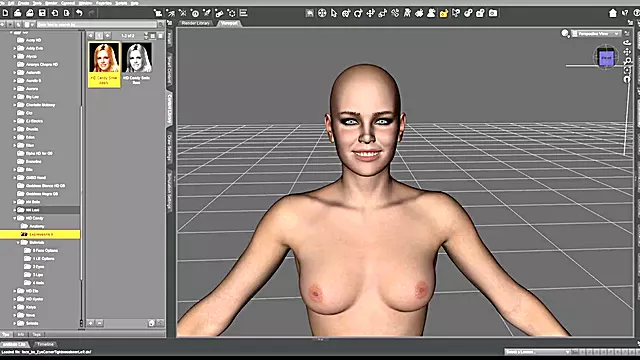Collapse the HD Candy folder
Viewport: 640px width, 360px height.
pos(15,218)
